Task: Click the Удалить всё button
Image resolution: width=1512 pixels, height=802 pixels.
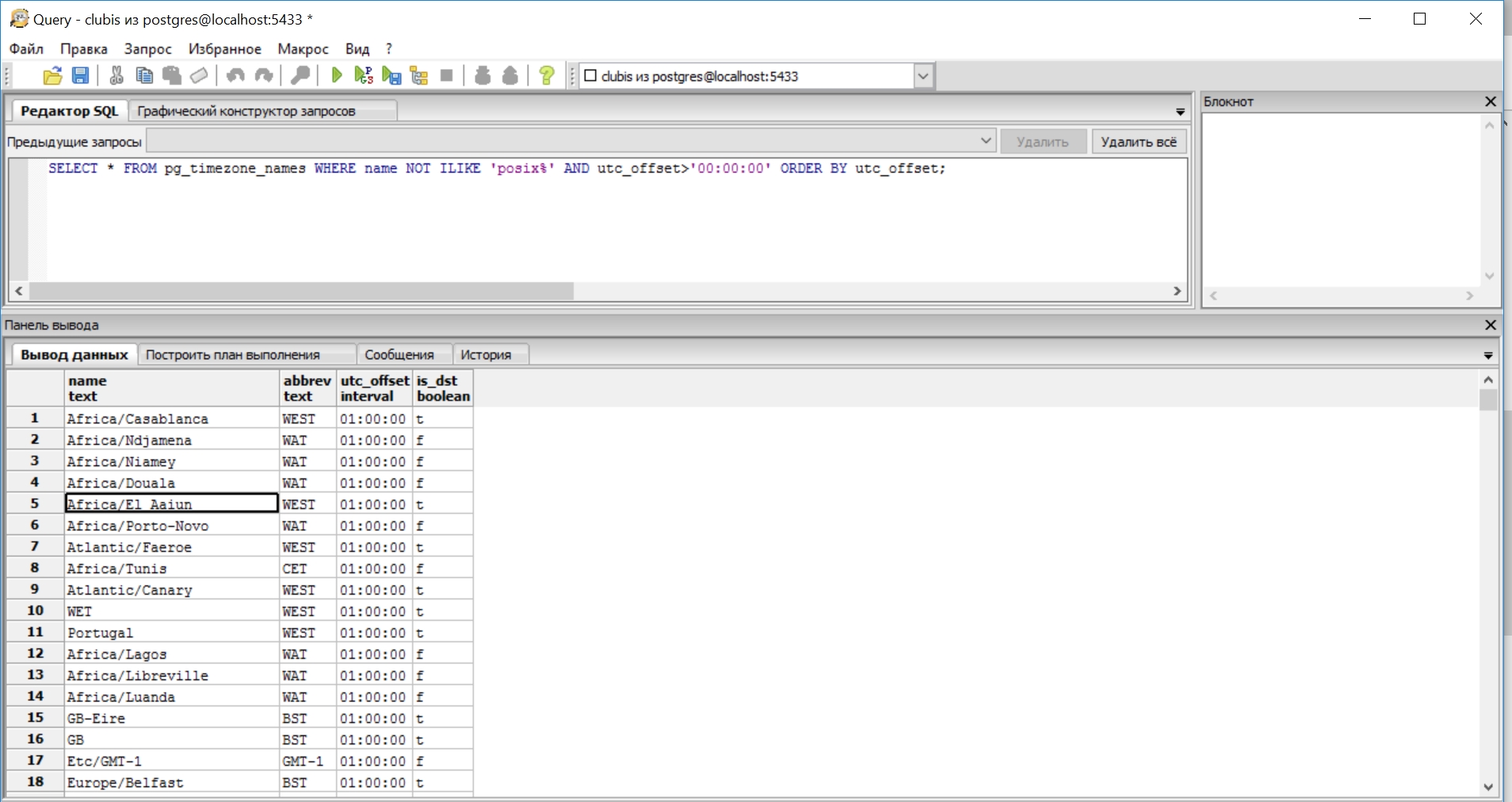Action: [x=1139, y=142]
